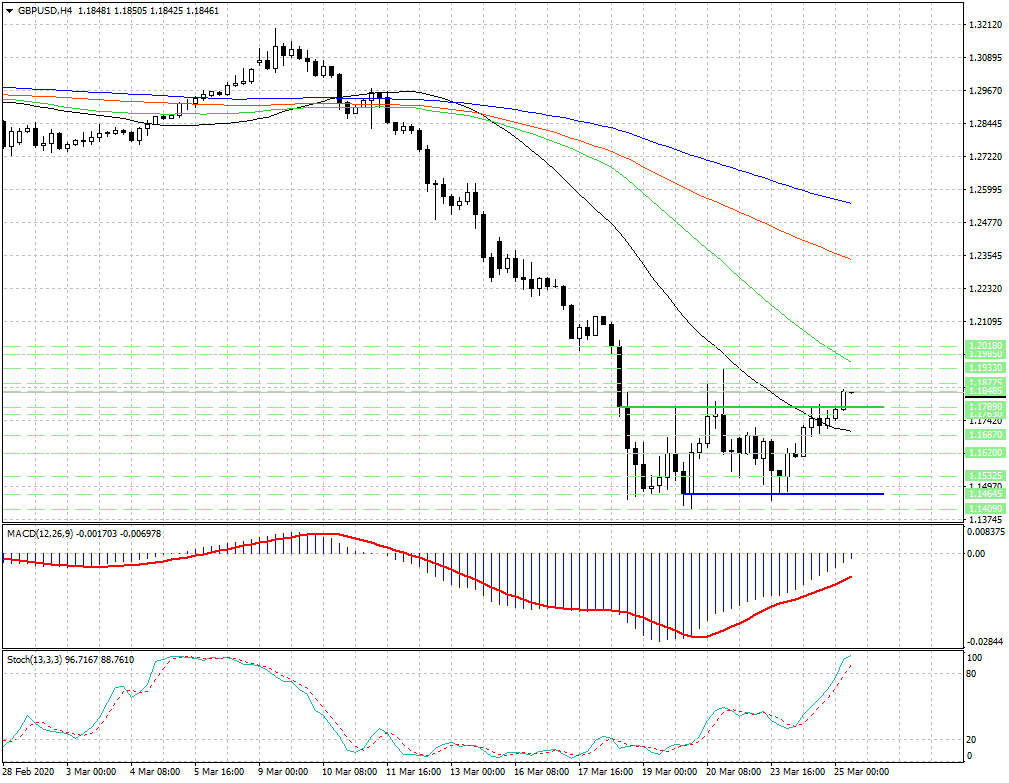Click the MACD -0.02844 scale value
The image size is (1009, 783).
985,641
